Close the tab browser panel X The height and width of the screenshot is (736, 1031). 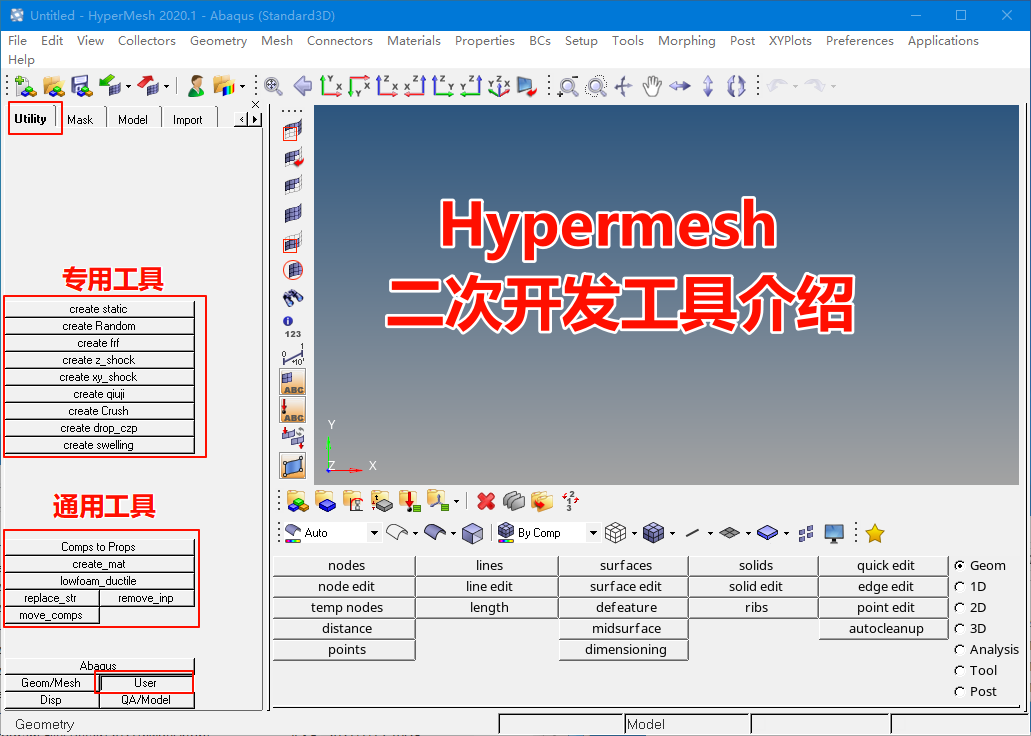pyautogui.click(x=256, y=105)
